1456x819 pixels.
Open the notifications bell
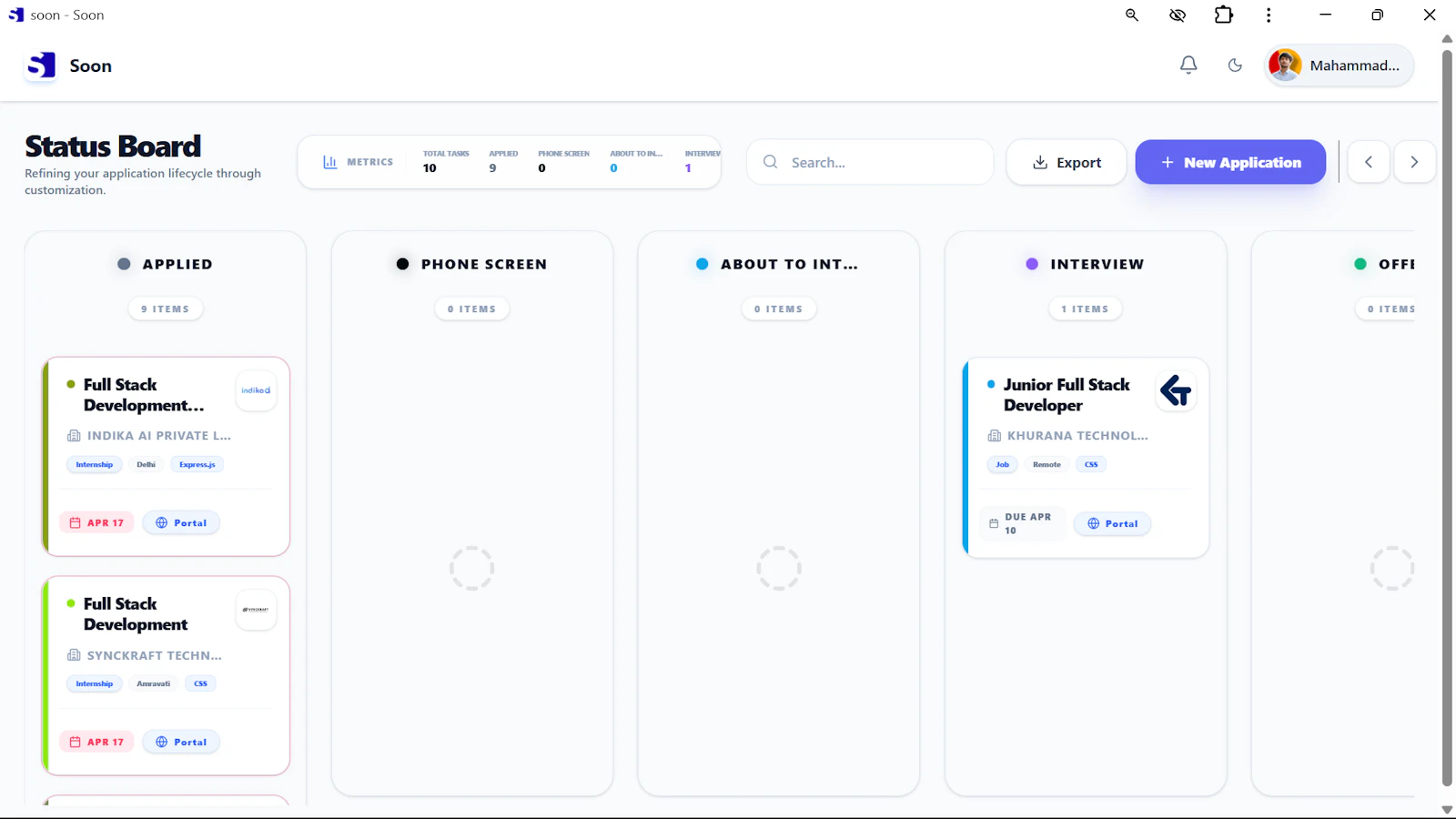(1188, 65)
